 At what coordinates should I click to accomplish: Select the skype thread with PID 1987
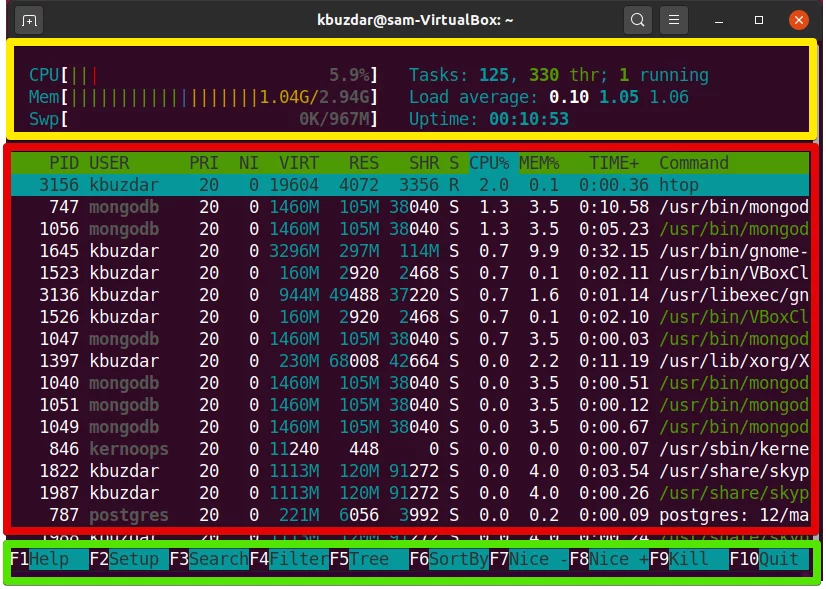(x=410, y=493)
